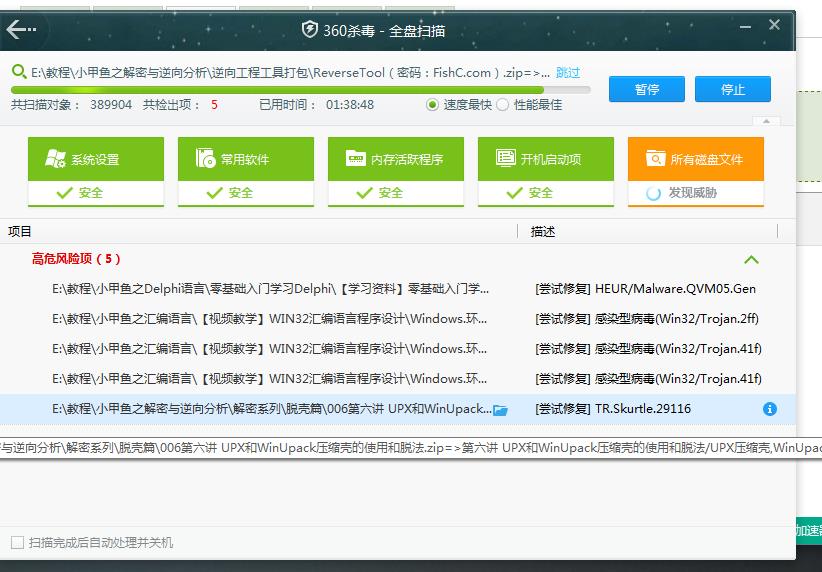Click the spinning progress icon by 发现威胁
The width and height of the screenshot is (822, 572).
(653, 193)
